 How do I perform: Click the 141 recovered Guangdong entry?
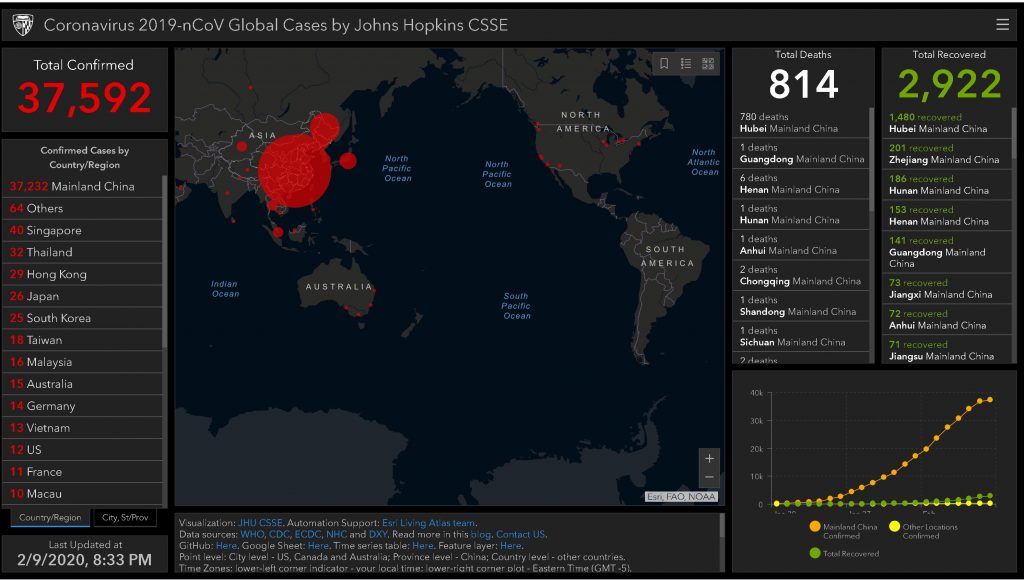947,251
